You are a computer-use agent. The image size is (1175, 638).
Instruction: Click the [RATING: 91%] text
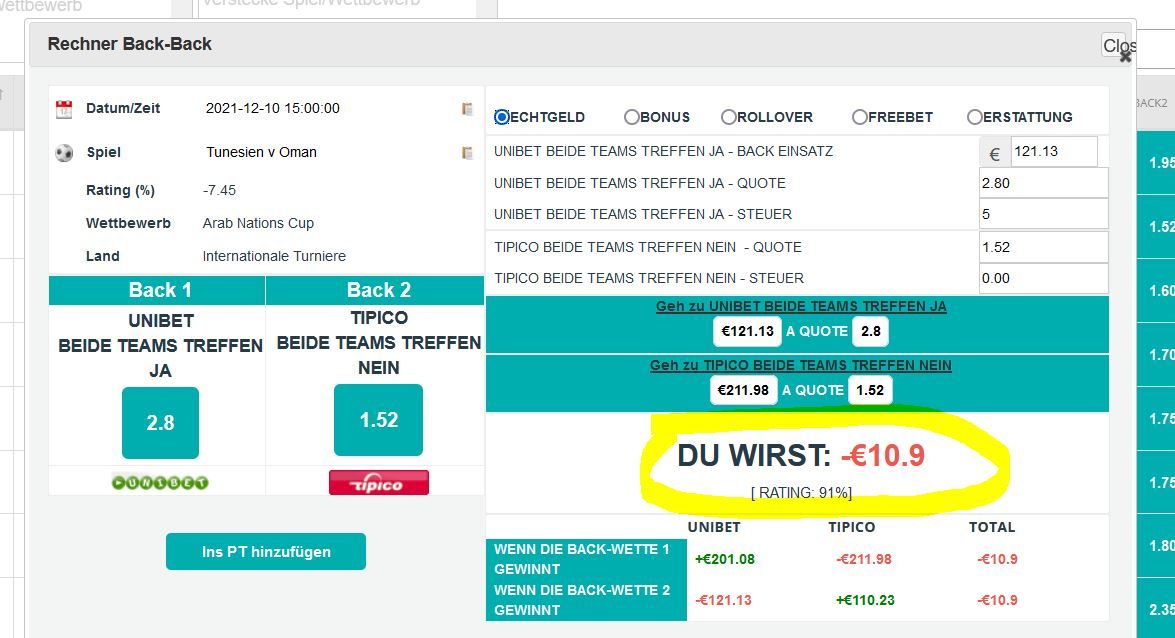coord(802,493)
